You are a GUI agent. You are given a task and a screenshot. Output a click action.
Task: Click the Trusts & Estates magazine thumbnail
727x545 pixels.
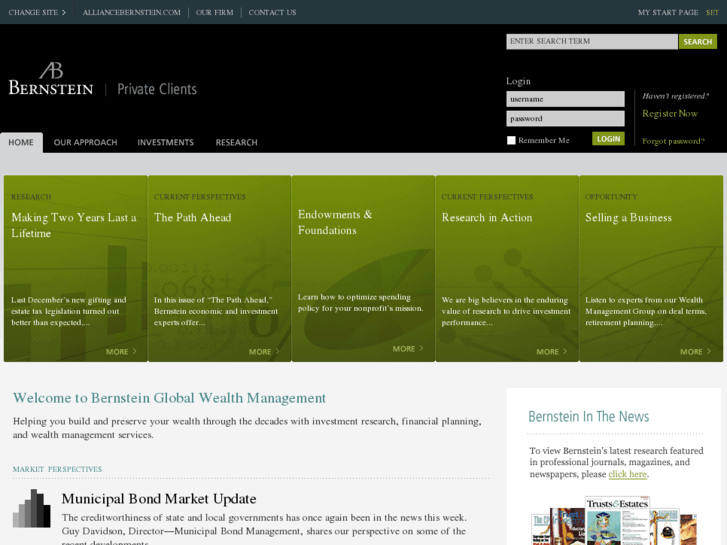click(x=617, y=520)
